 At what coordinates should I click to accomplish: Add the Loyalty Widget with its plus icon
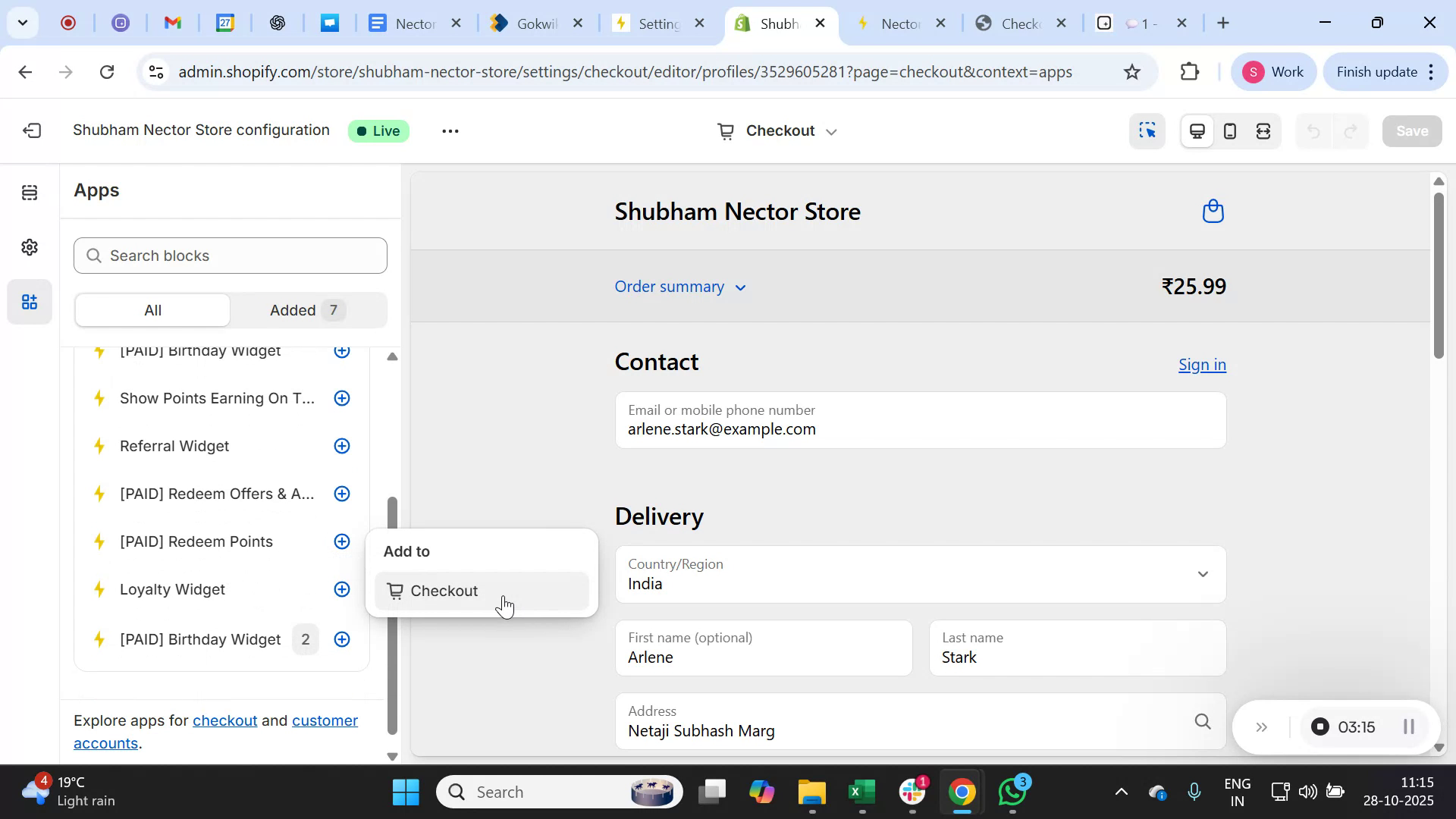(x=342, y=589)
